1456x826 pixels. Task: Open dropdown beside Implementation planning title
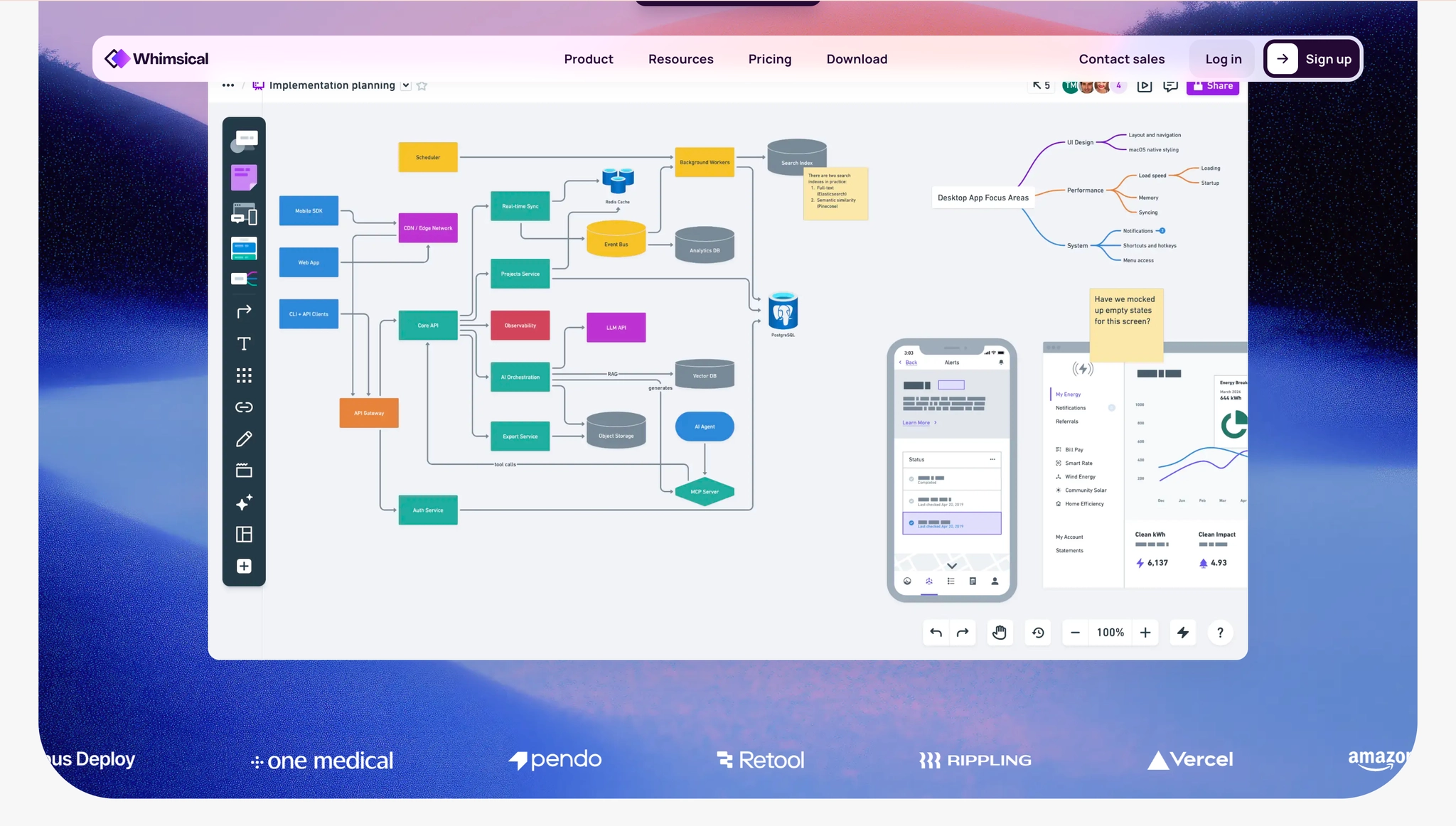[x=405, y=85]
